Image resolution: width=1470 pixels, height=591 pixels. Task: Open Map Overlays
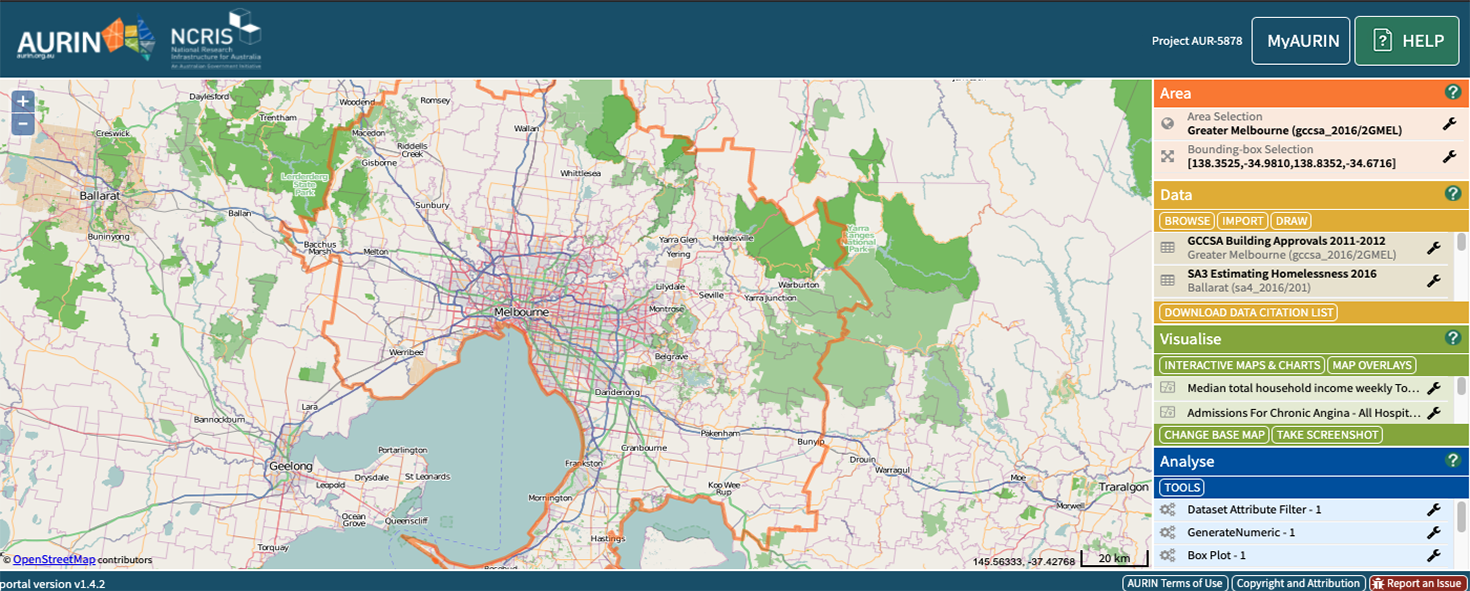pos(1372,365)
